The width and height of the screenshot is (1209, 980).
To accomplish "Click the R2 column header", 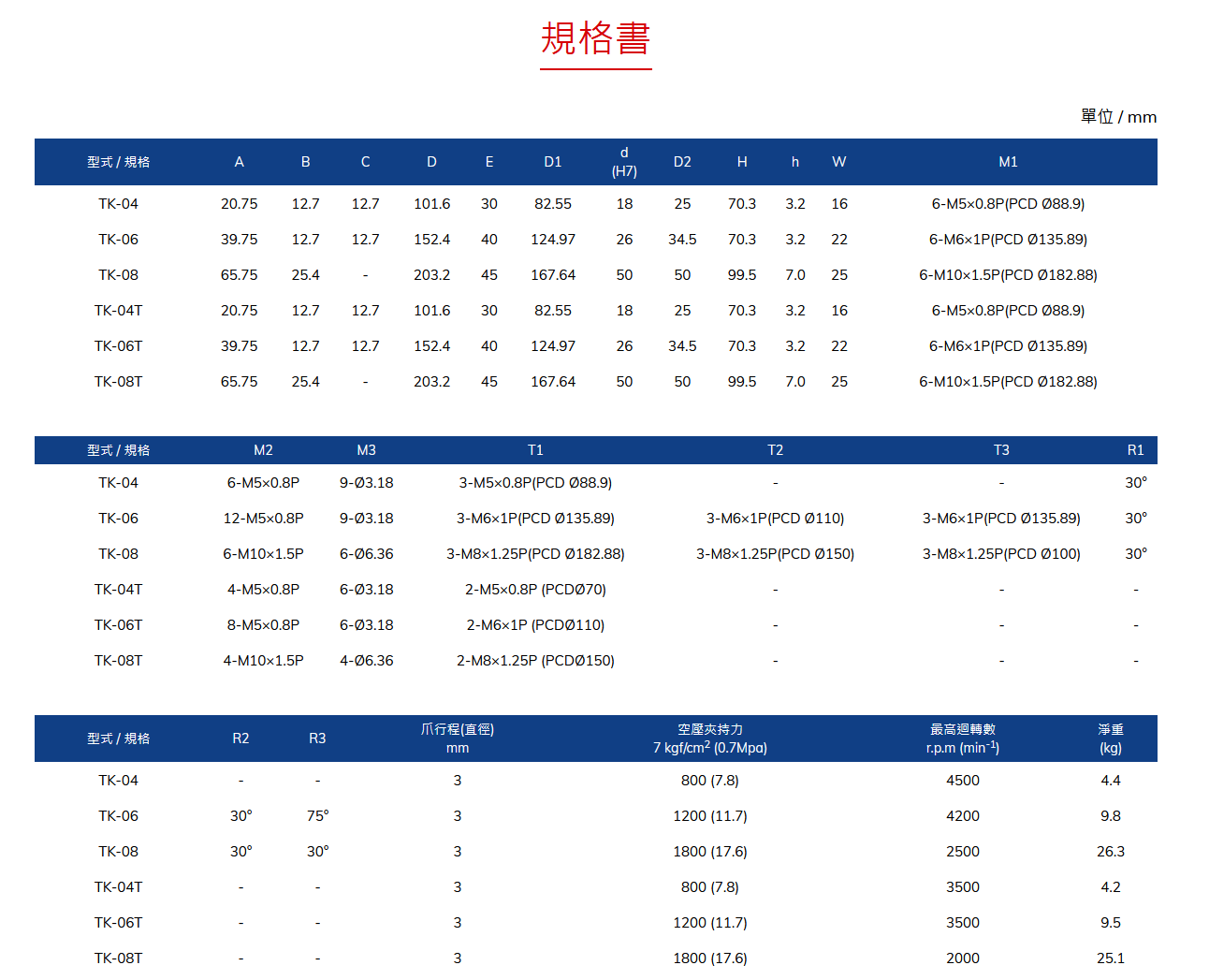I will coord(240,739).
